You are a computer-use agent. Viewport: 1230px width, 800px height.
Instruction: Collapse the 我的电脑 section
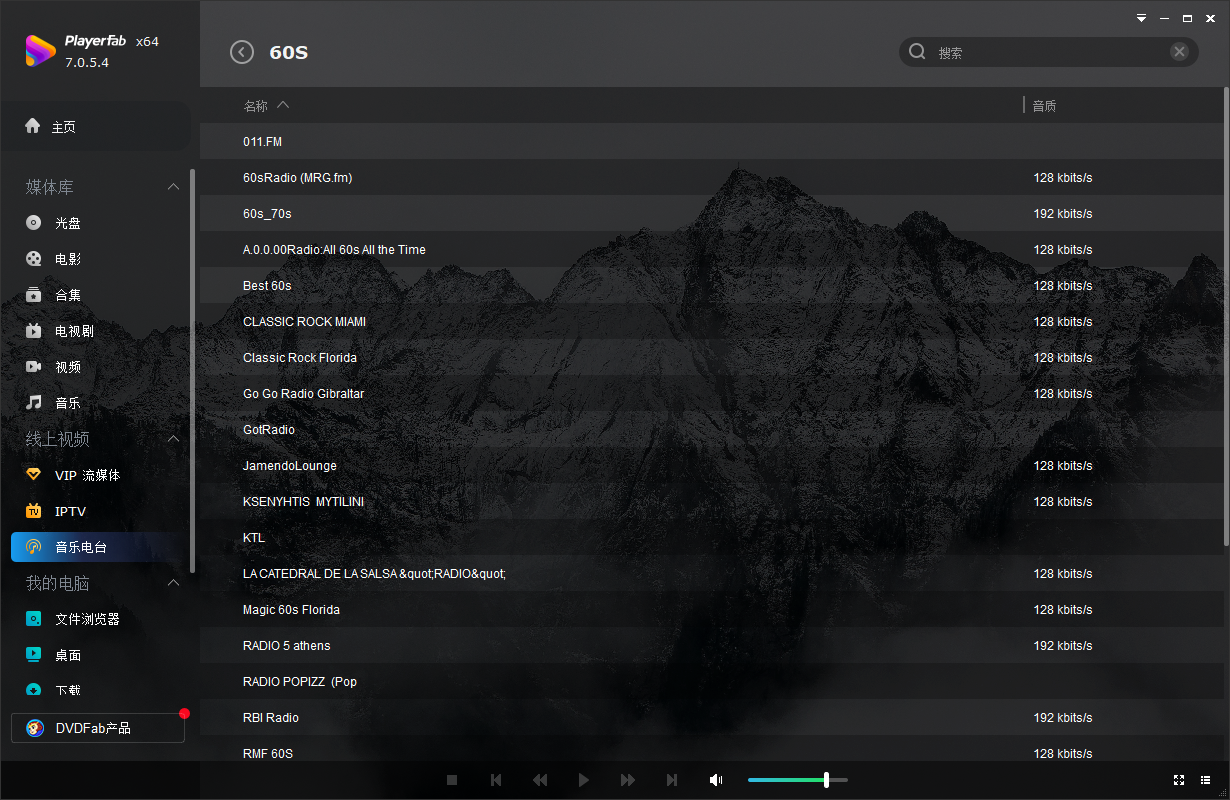[x=173, y=583]
